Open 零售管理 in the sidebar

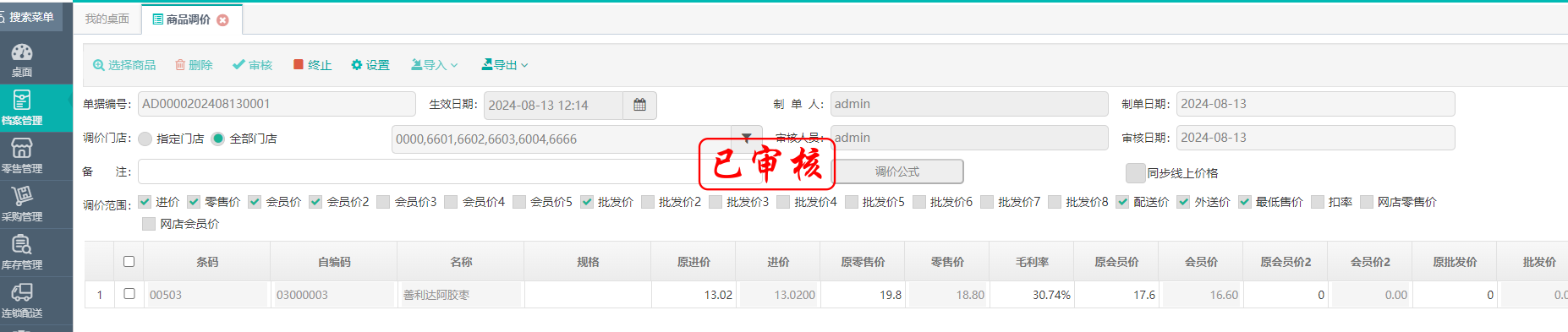point(22,155)
